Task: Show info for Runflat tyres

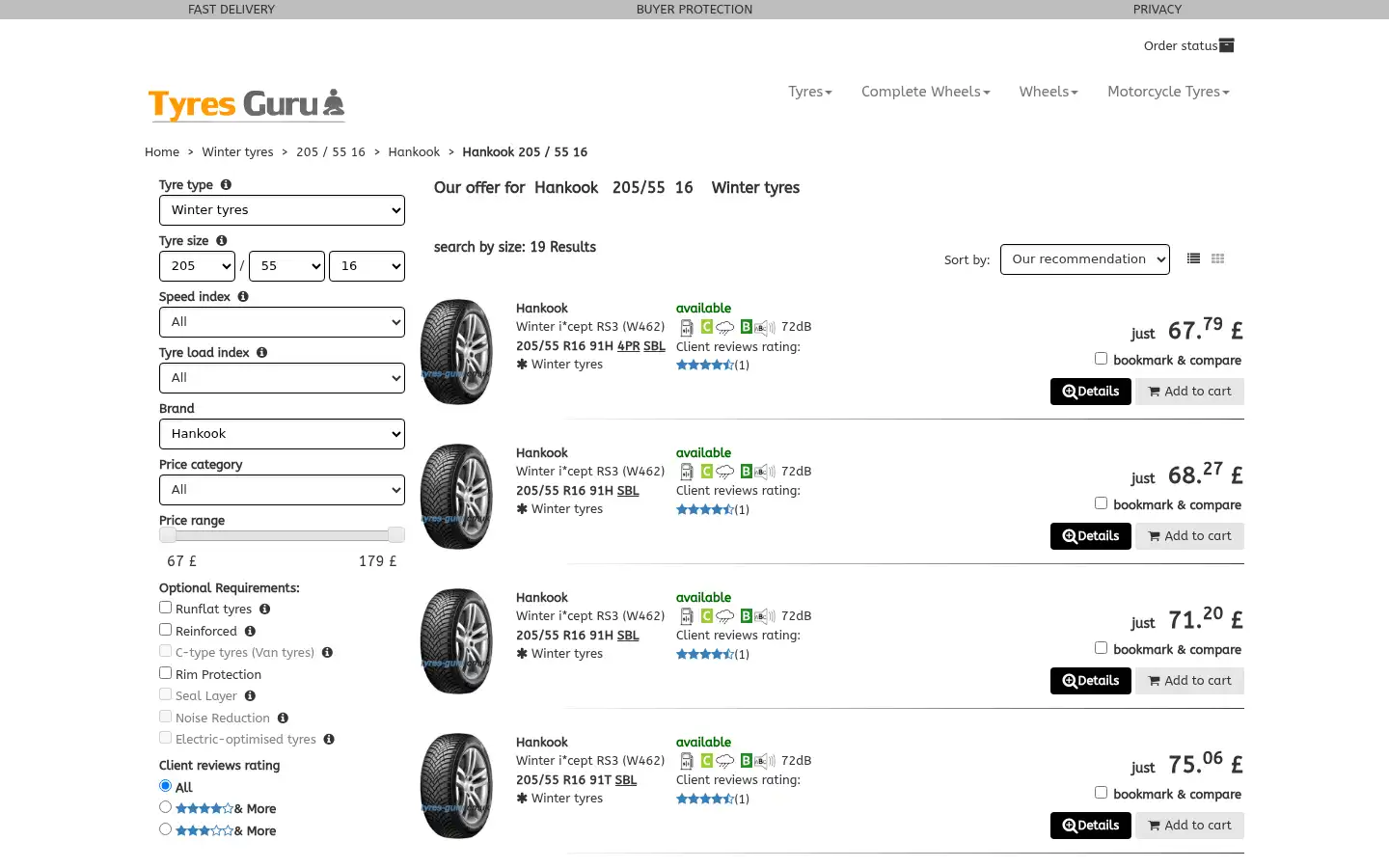Action: pyautogui.click(x=264, y=610)
